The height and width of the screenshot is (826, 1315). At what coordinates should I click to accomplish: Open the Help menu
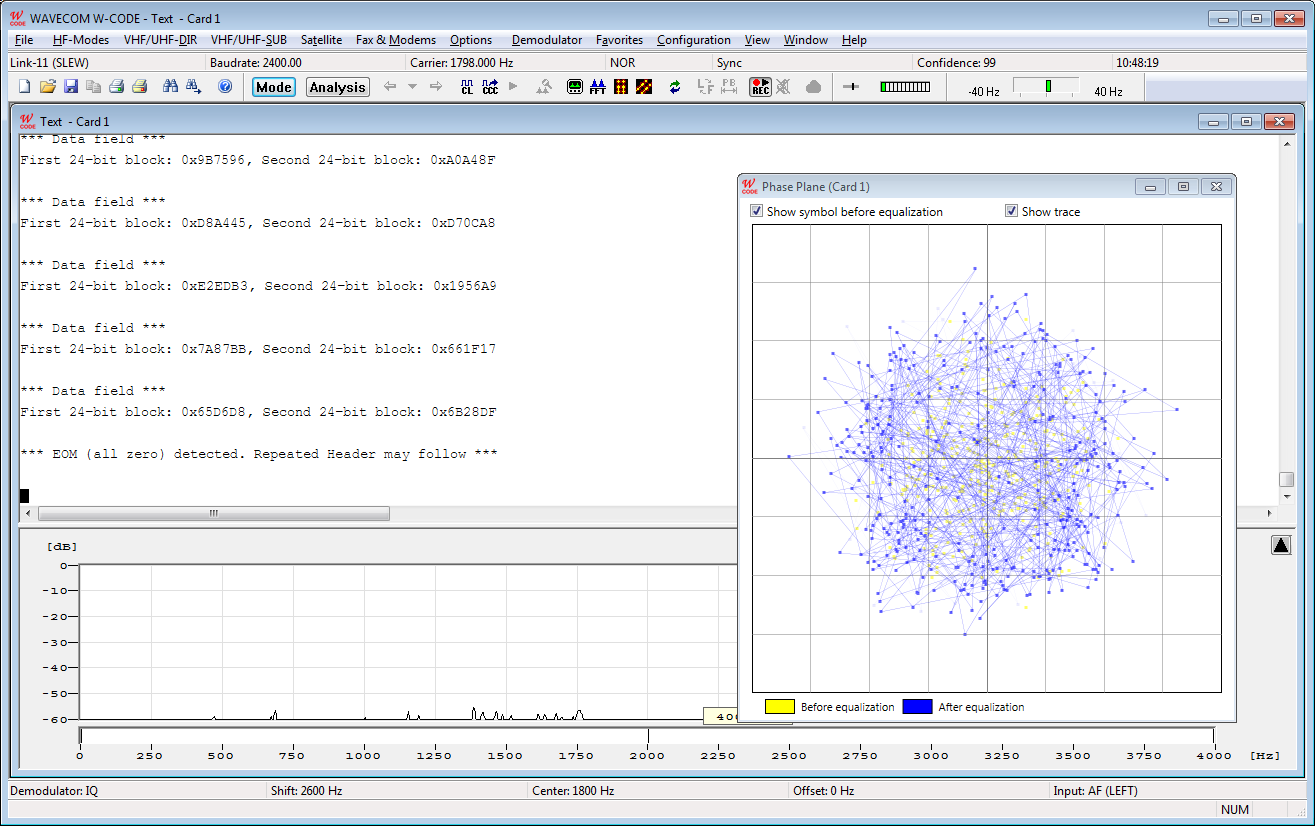(854, 40)
